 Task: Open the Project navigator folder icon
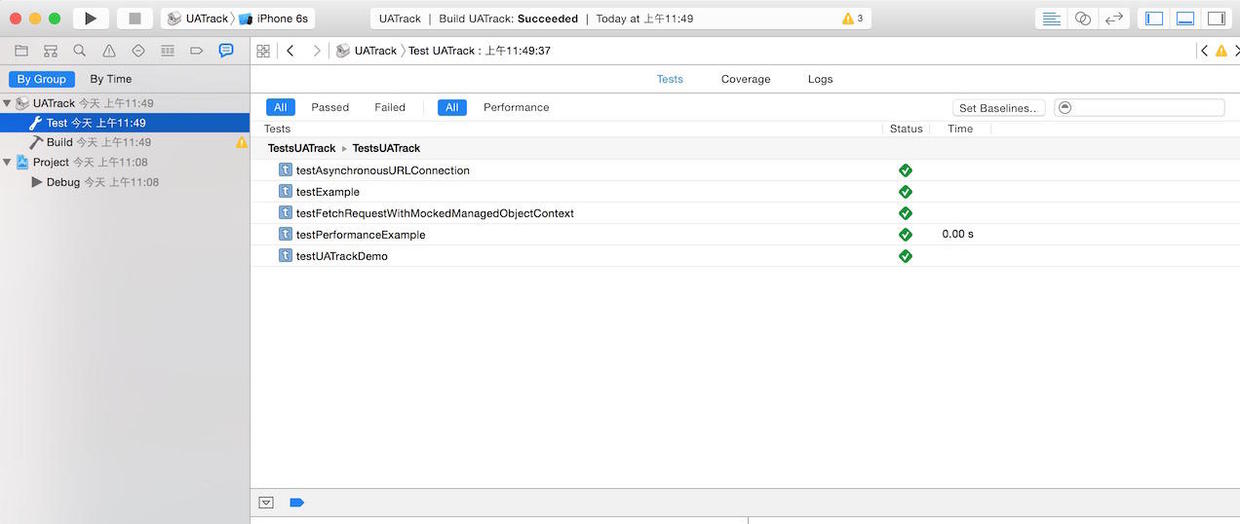click(x=22, y=50)
